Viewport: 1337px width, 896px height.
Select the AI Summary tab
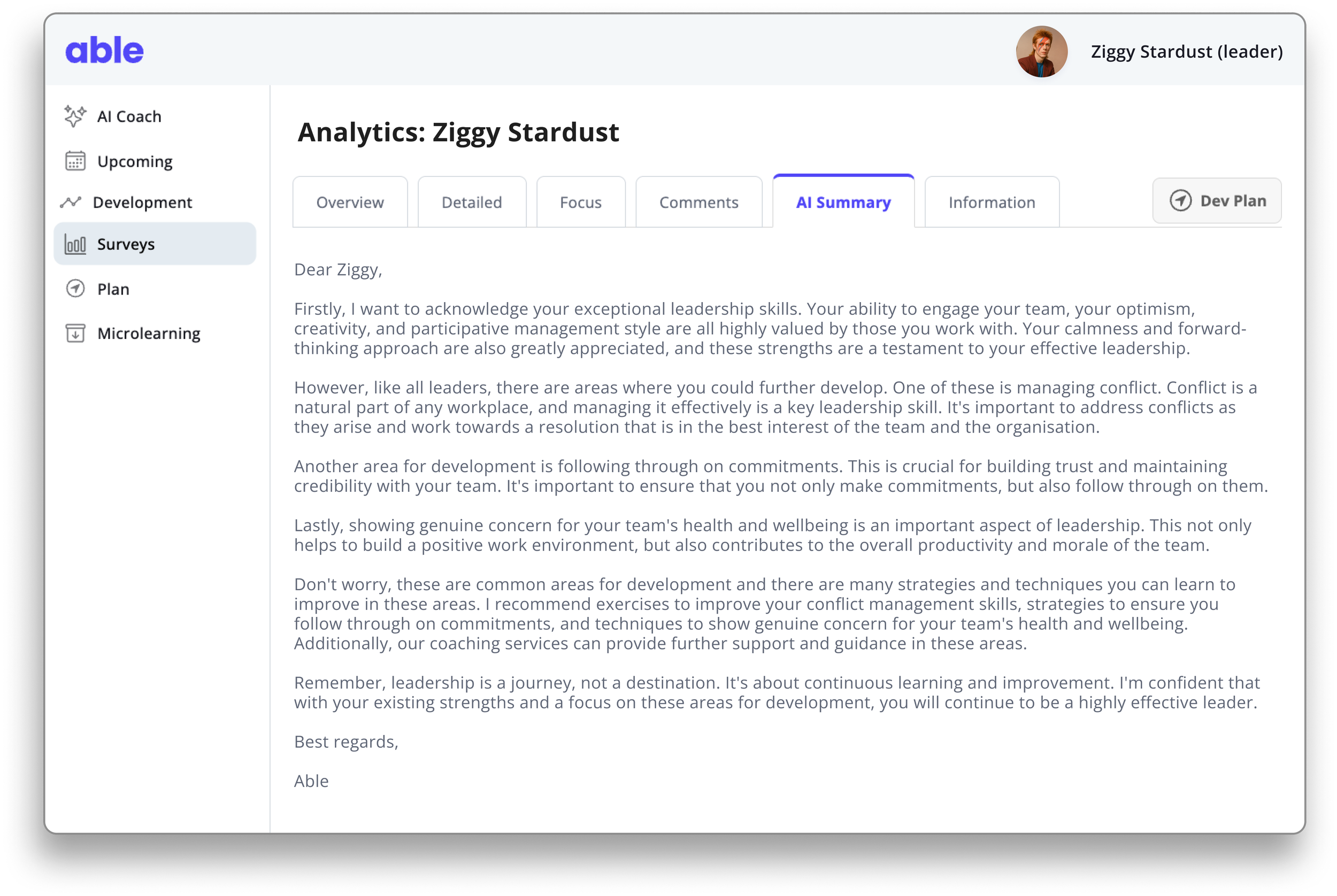843,202
